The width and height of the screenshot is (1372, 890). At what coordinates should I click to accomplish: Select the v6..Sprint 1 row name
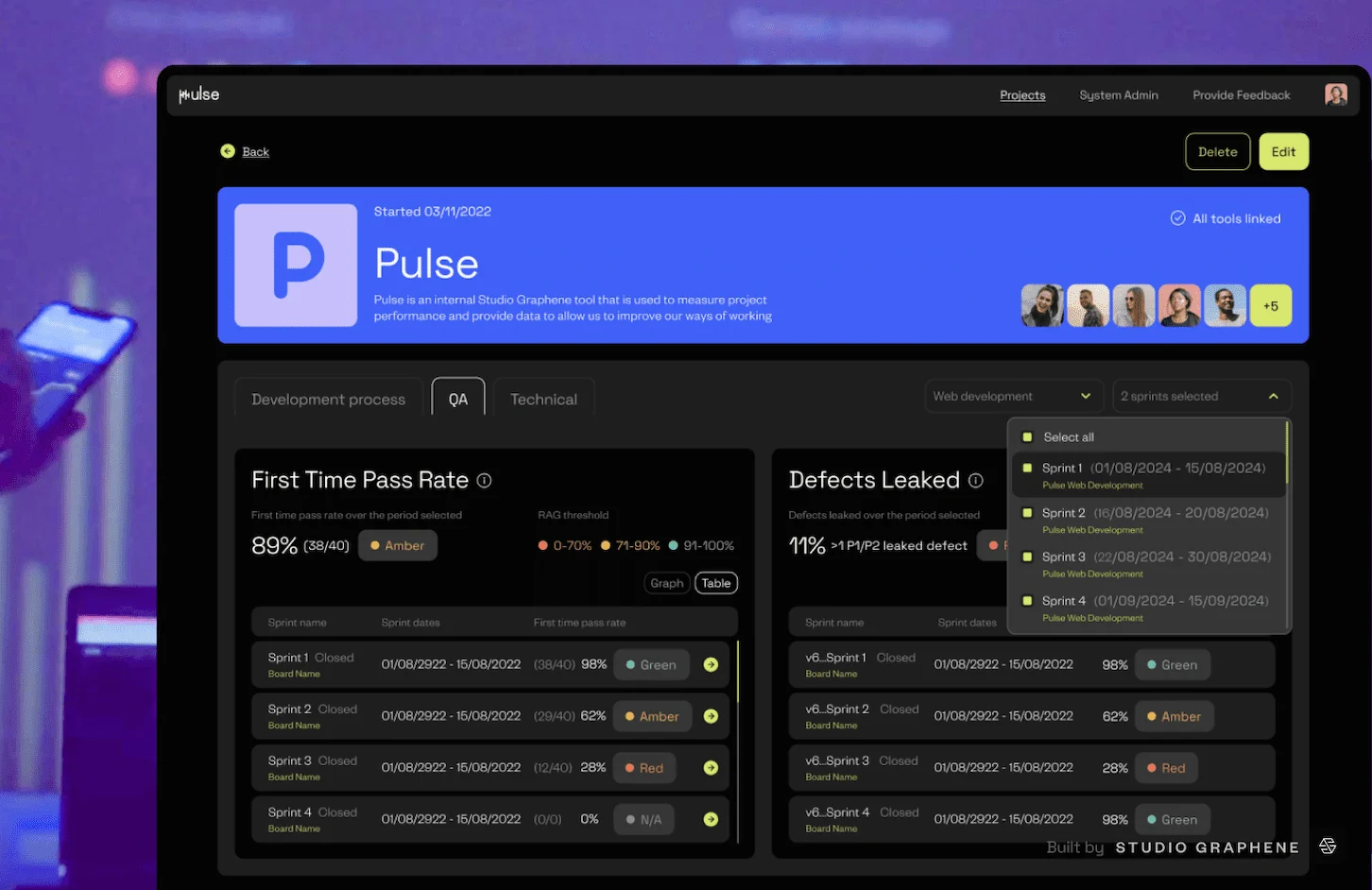tap(835, 658)
